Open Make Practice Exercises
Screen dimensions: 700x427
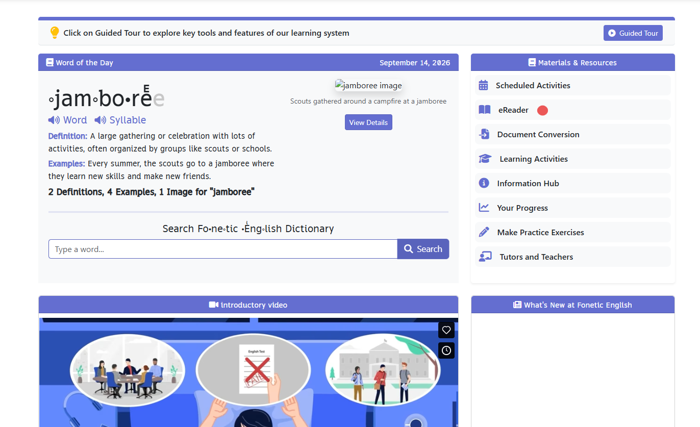pos(573,233)
